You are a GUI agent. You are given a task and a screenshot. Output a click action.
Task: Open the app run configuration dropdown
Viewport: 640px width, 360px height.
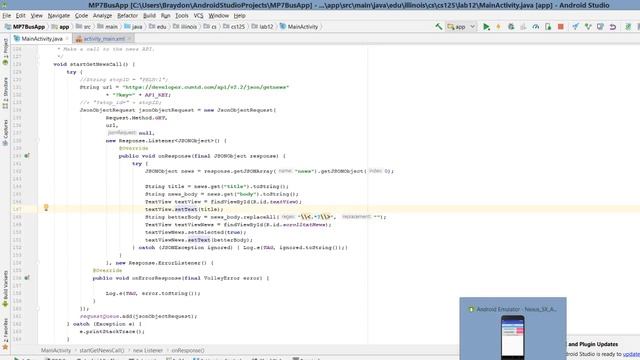pyautogui.click(x=461, y=27)
